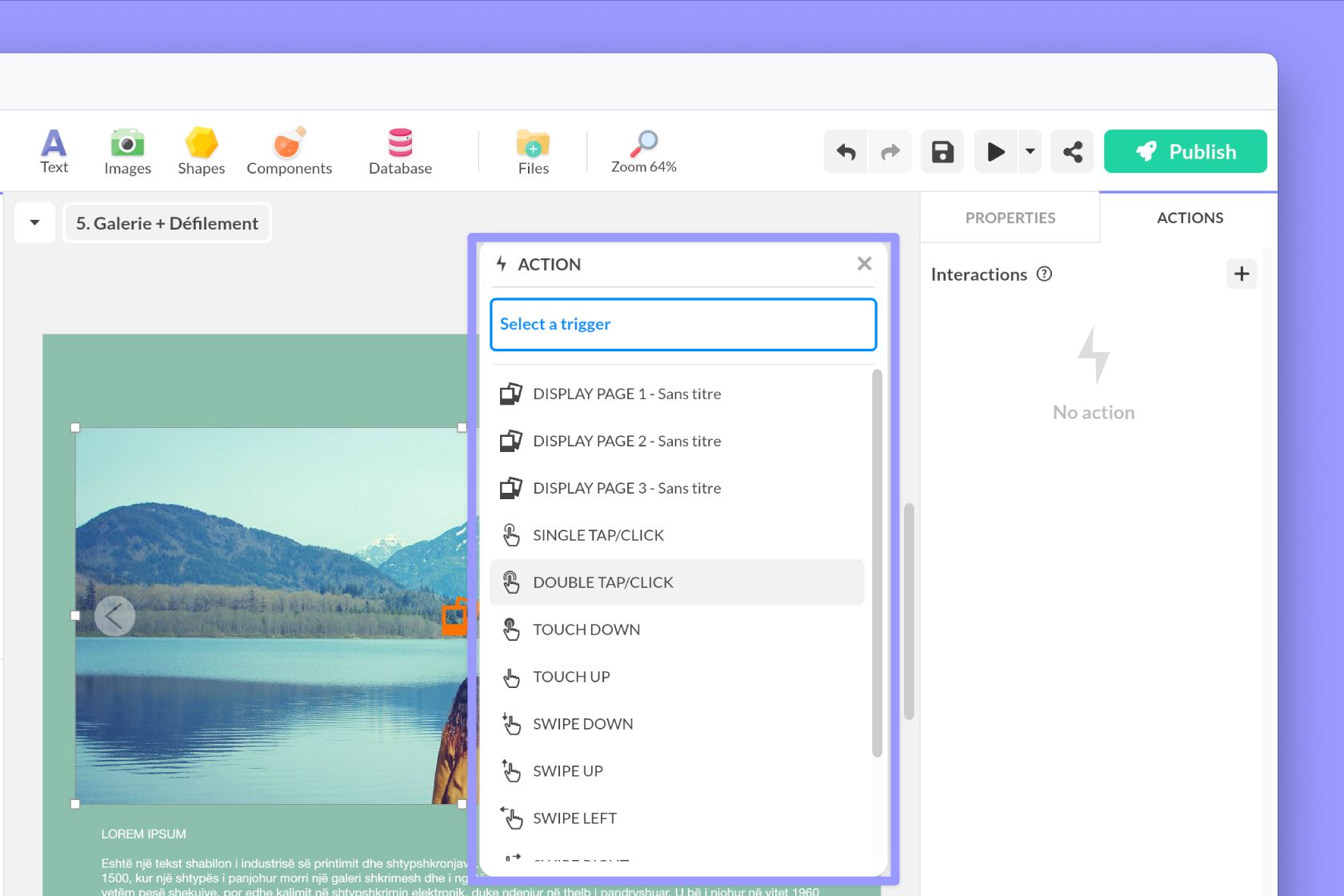The width and height of the screenshot is (1344, 896).
Task: Open the Actions tab
Action: pos(1190,217)
